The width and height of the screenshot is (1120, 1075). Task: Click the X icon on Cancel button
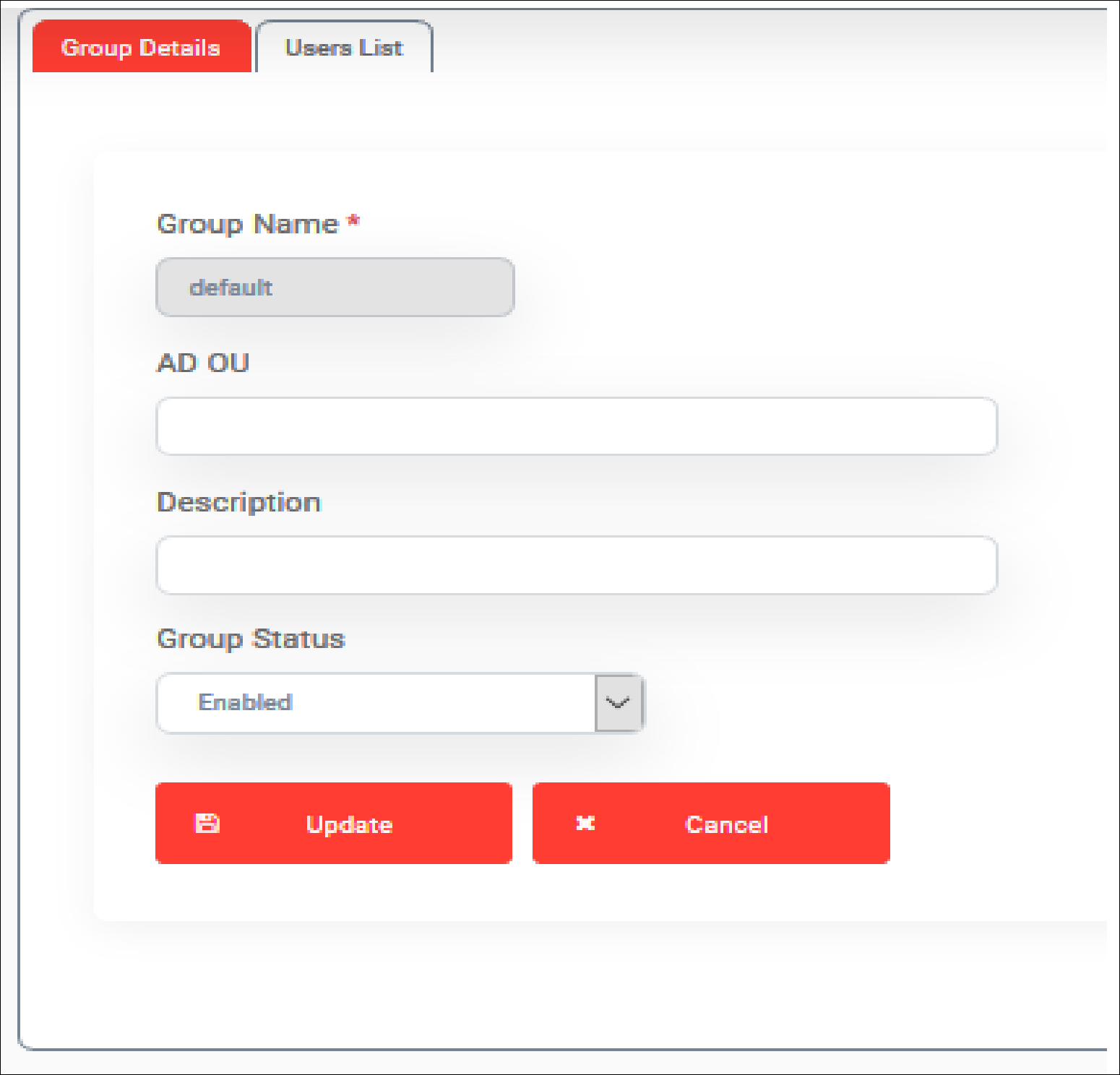585,824
